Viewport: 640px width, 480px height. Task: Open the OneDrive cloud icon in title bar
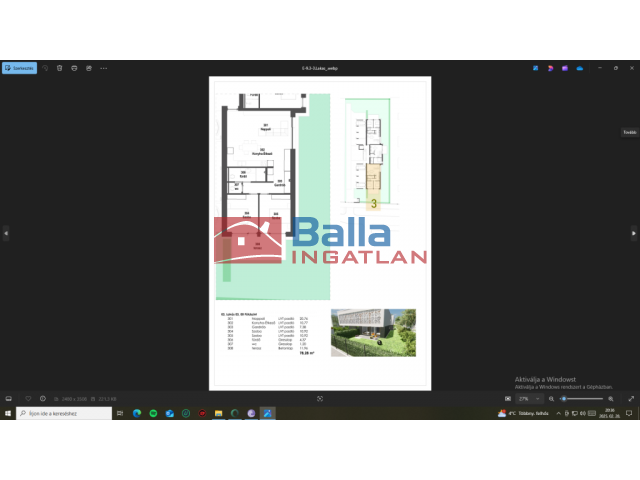click(x=580, y=68)
